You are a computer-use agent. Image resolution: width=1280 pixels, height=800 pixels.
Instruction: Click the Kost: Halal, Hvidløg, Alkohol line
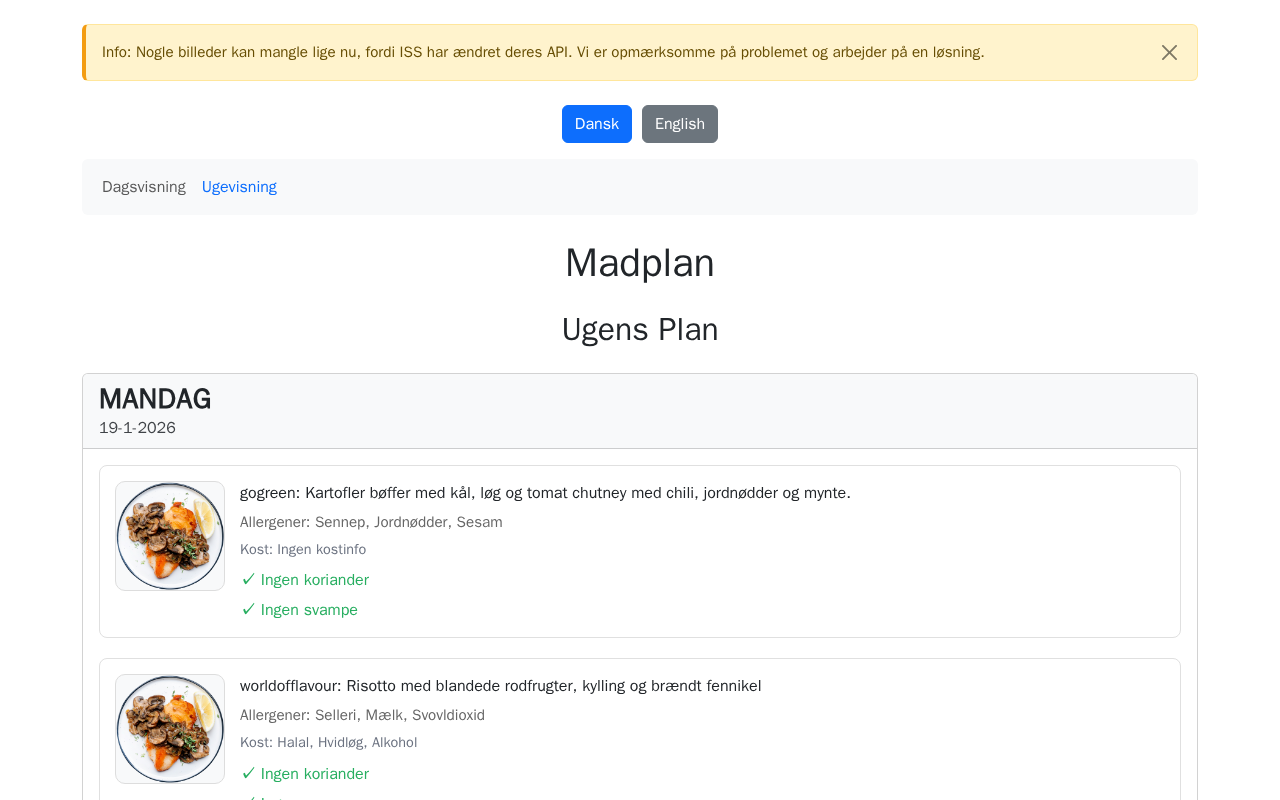tap(328, 742)
